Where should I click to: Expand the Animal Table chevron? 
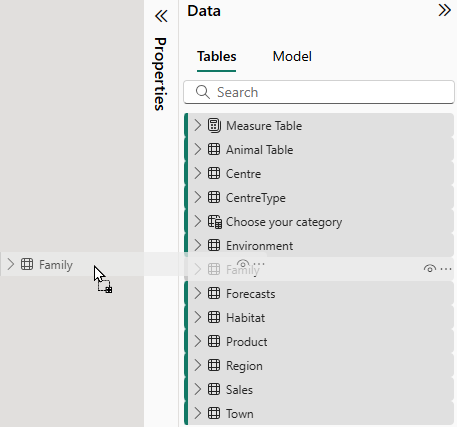click(198, 150)
